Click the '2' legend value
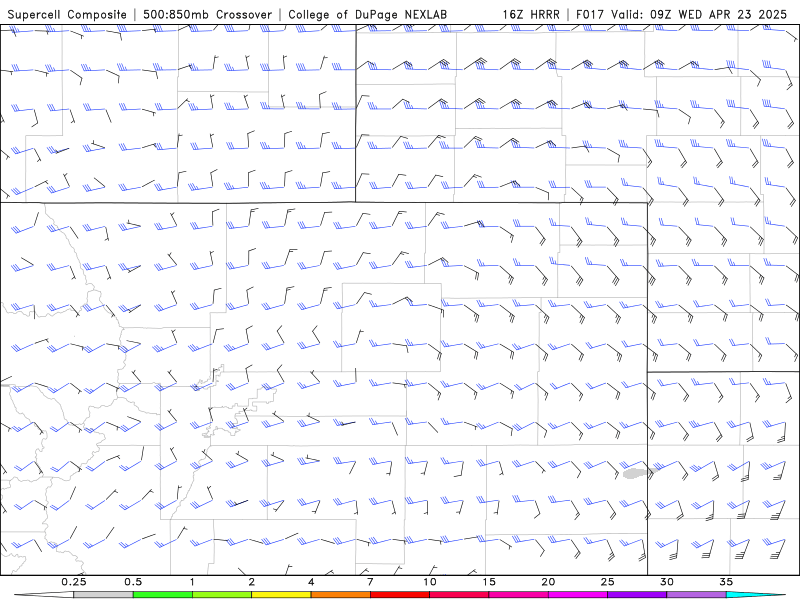 [x=252, y=582]
